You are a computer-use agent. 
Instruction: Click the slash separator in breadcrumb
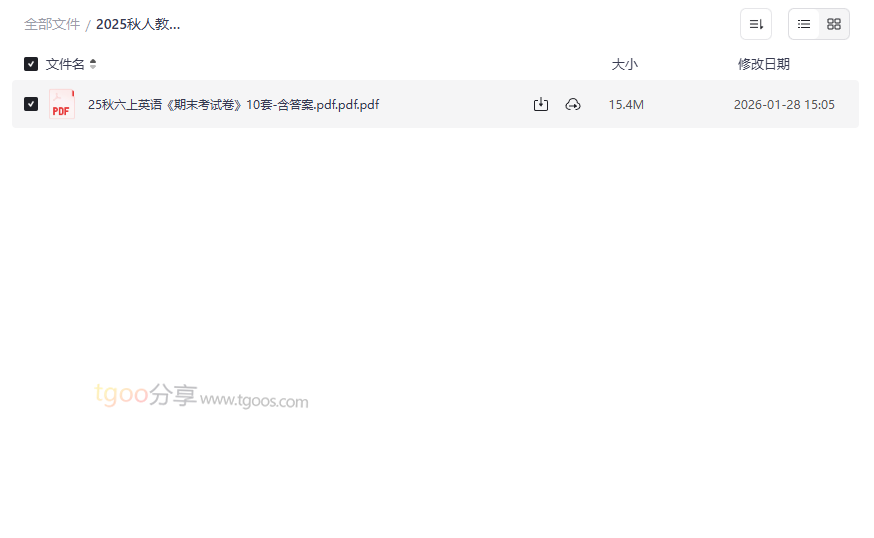88,25
